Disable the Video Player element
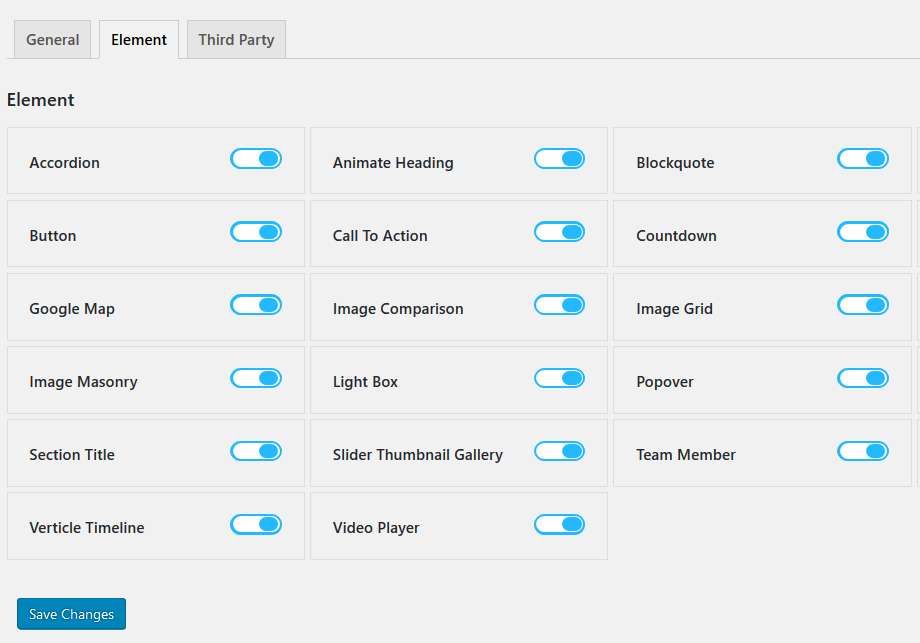 click(x=559, y=524)
